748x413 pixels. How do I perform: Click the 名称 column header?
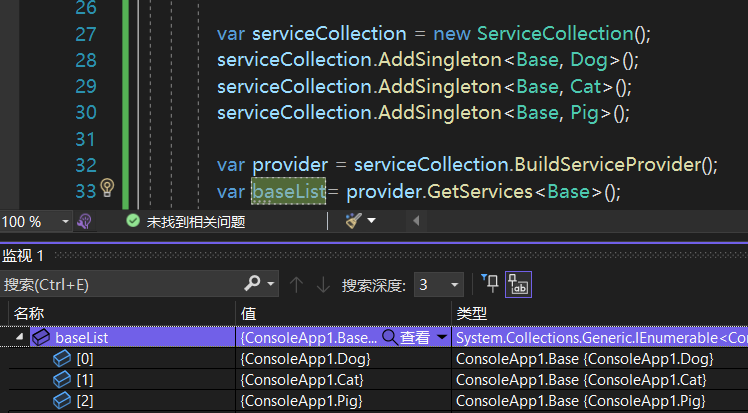(x=29, y=313)
